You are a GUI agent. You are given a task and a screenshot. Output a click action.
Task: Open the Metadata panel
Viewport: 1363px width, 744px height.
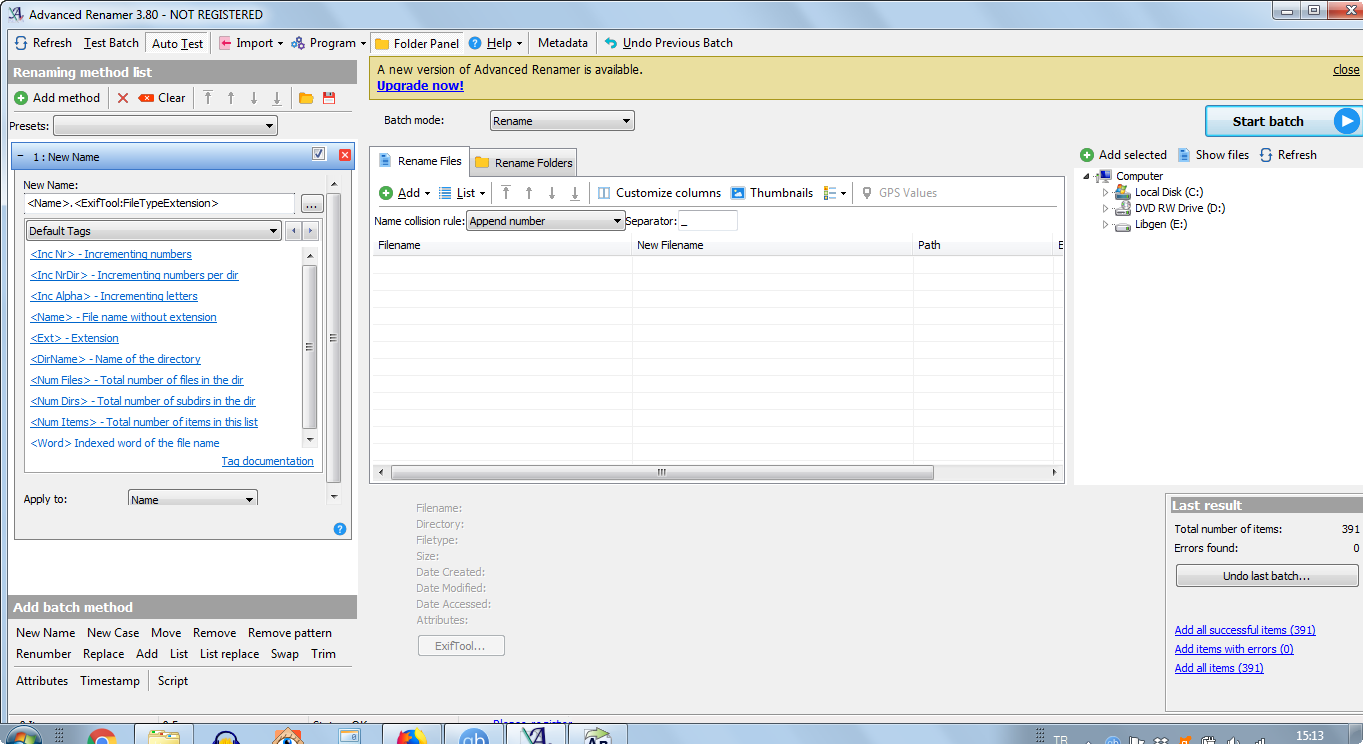(562, 43)
